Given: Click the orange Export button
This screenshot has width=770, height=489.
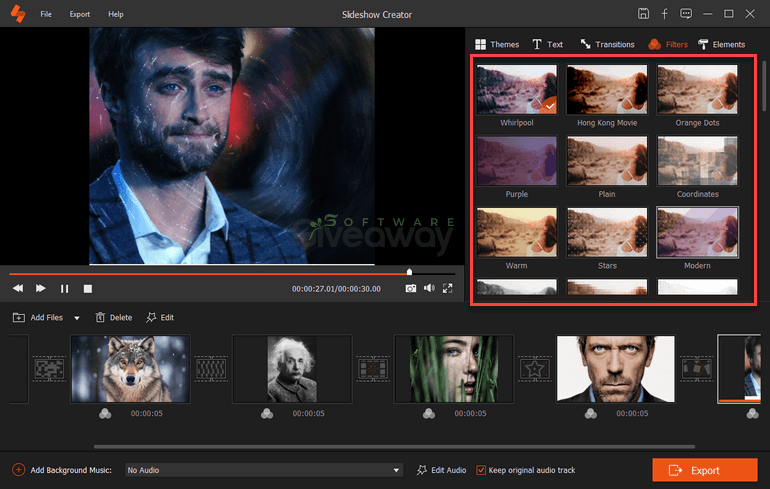Looking at the screenshot, I should (x=698, y=469).
